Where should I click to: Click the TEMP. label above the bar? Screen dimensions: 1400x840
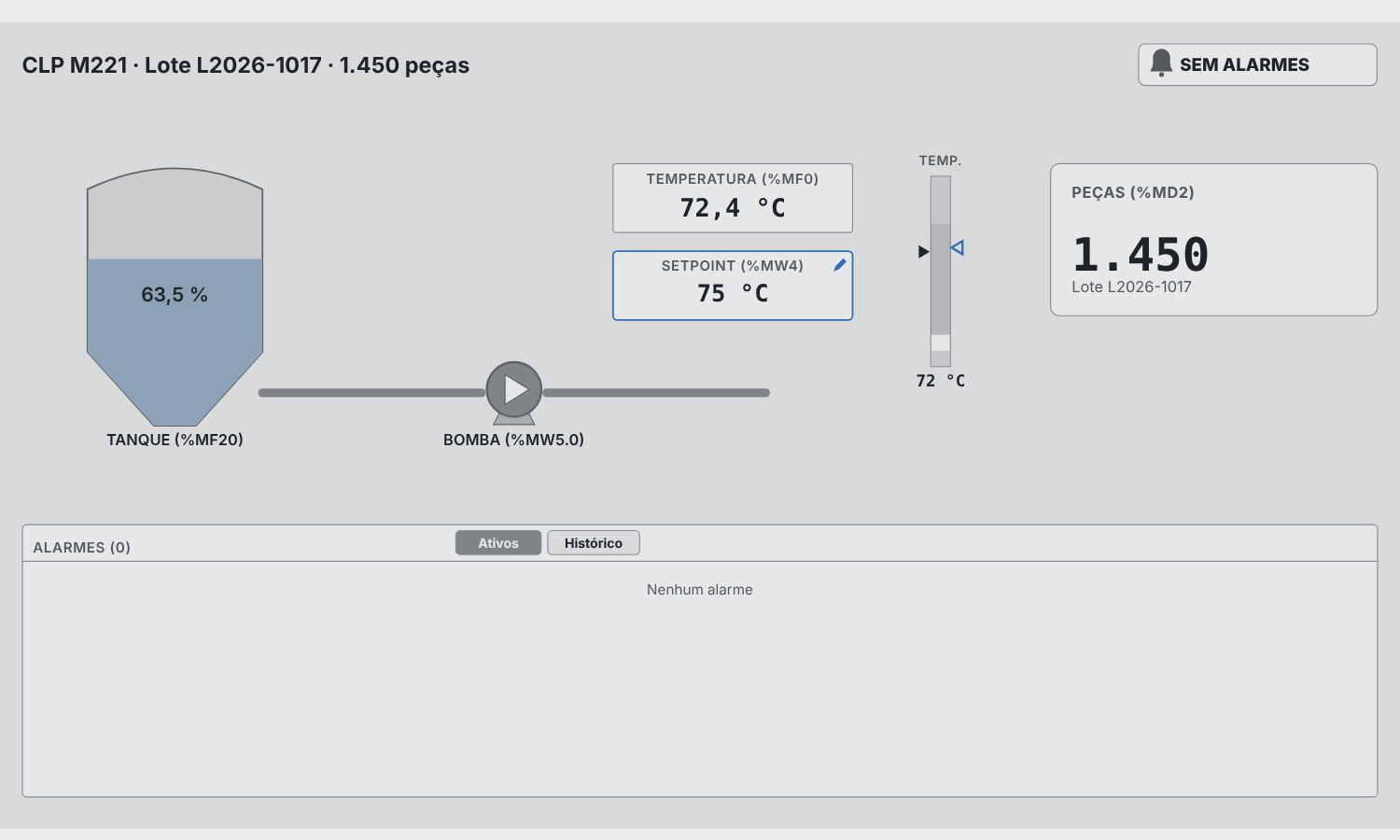point(940,161)
